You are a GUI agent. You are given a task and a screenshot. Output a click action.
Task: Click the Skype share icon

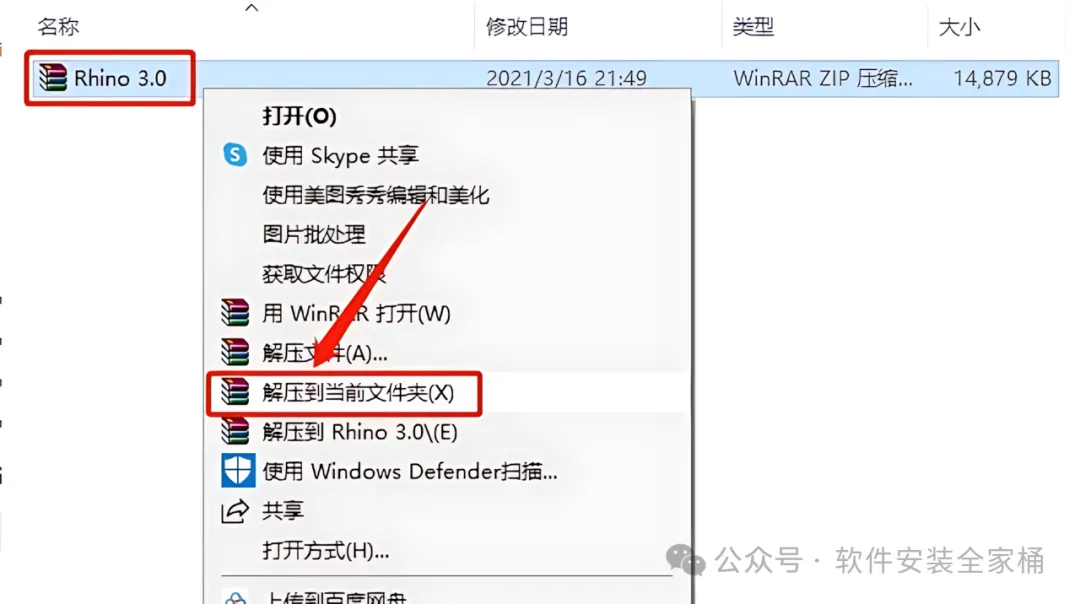235,155
